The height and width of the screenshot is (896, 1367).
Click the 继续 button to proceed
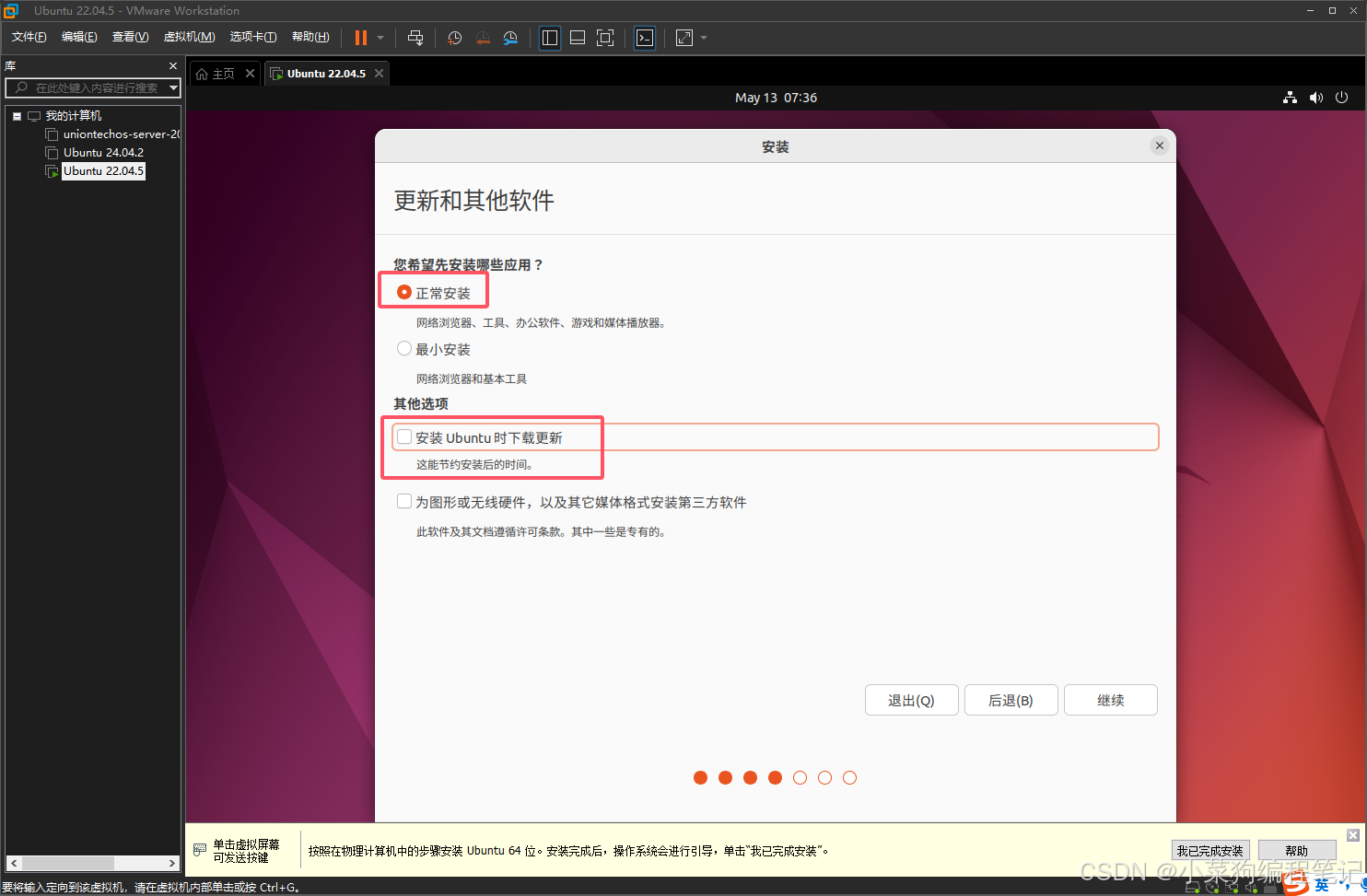[x=1110, y=700]
